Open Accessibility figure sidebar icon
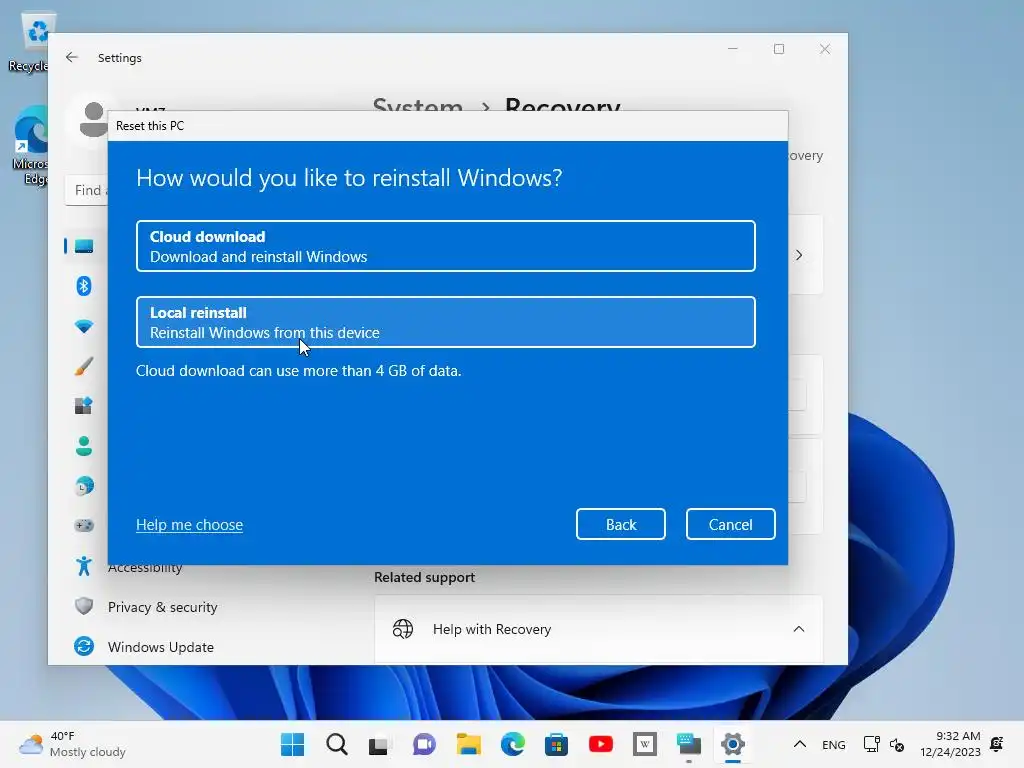The width and height of the screenshot is (1024, 768). click(x=84, y=566)
